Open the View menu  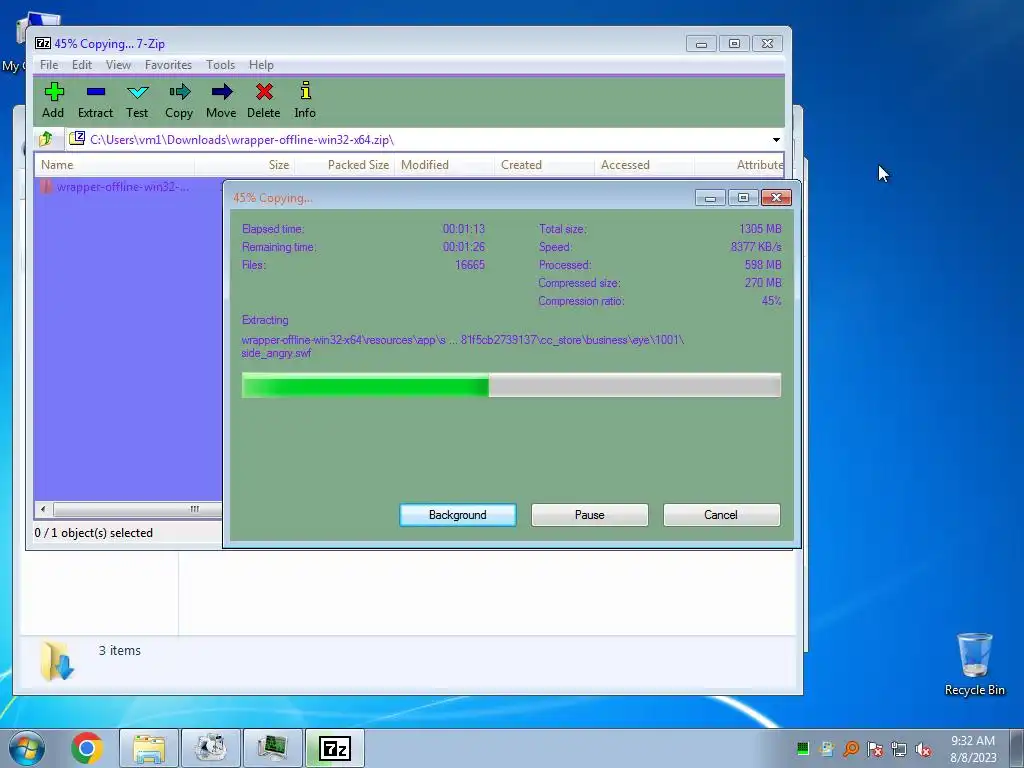(x=118, y=65)
